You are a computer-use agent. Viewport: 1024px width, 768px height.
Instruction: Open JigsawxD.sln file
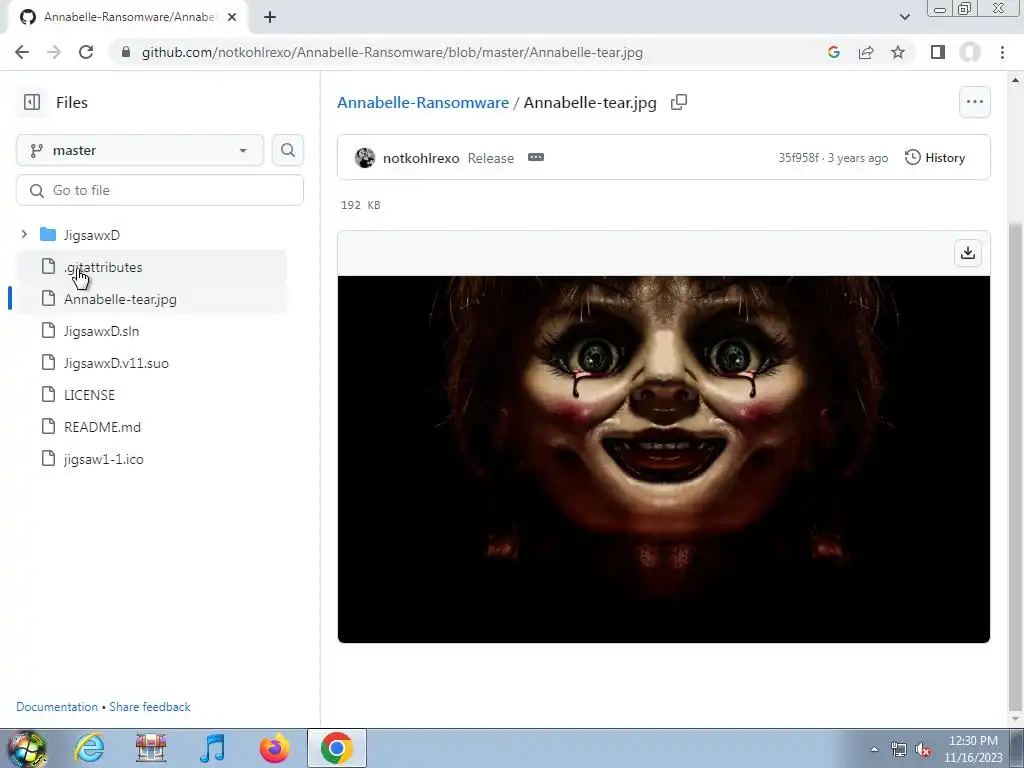click(101, 331)
